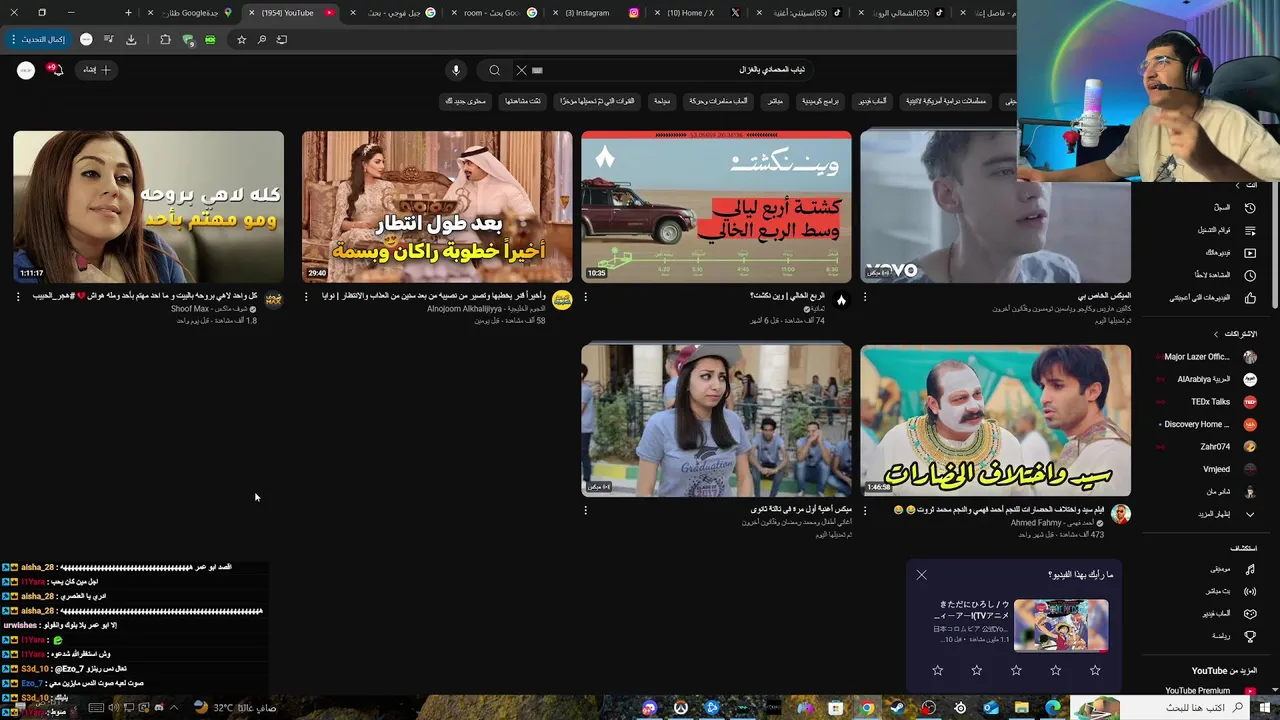Image resolution: width=1280 pixels, height=720 pixels.
Task: Rate survey video middle third star
Action: [x=1016, y=670]
